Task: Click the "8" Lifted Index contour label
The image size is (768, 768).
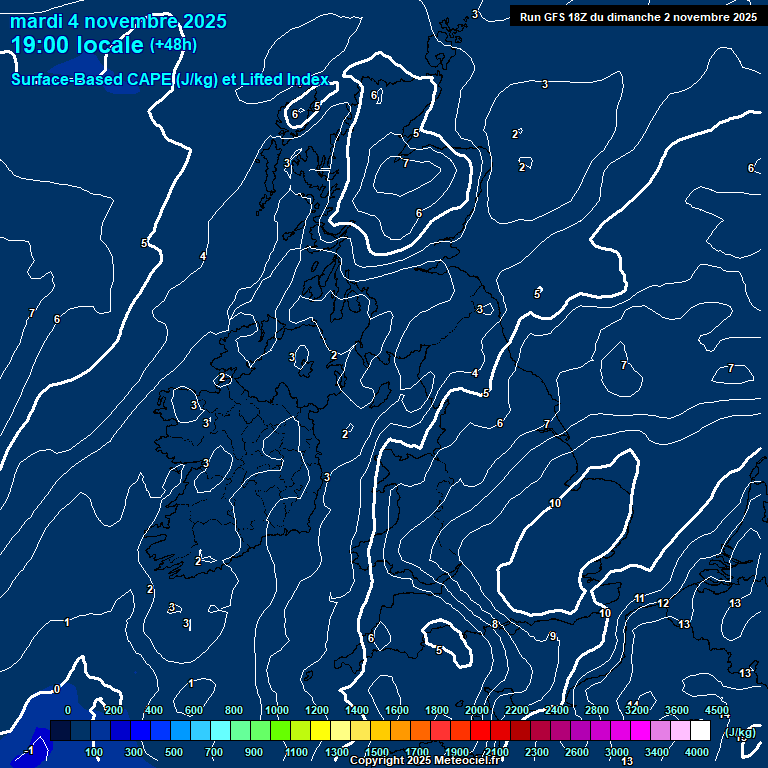Action: [495, 624]
